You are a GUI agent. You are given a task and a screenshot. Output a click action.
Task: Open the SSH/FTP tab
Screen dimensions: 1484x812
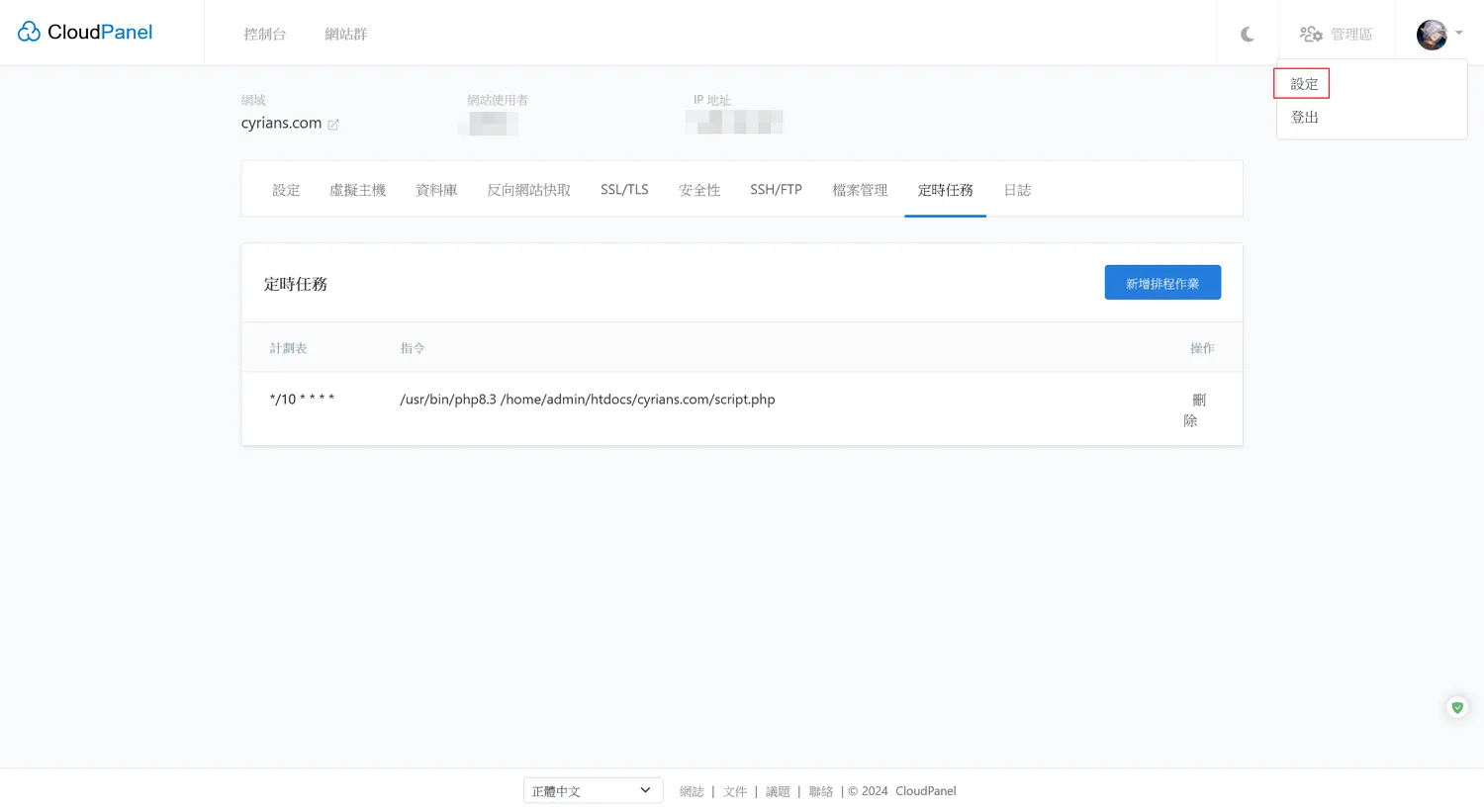(776, 190)
